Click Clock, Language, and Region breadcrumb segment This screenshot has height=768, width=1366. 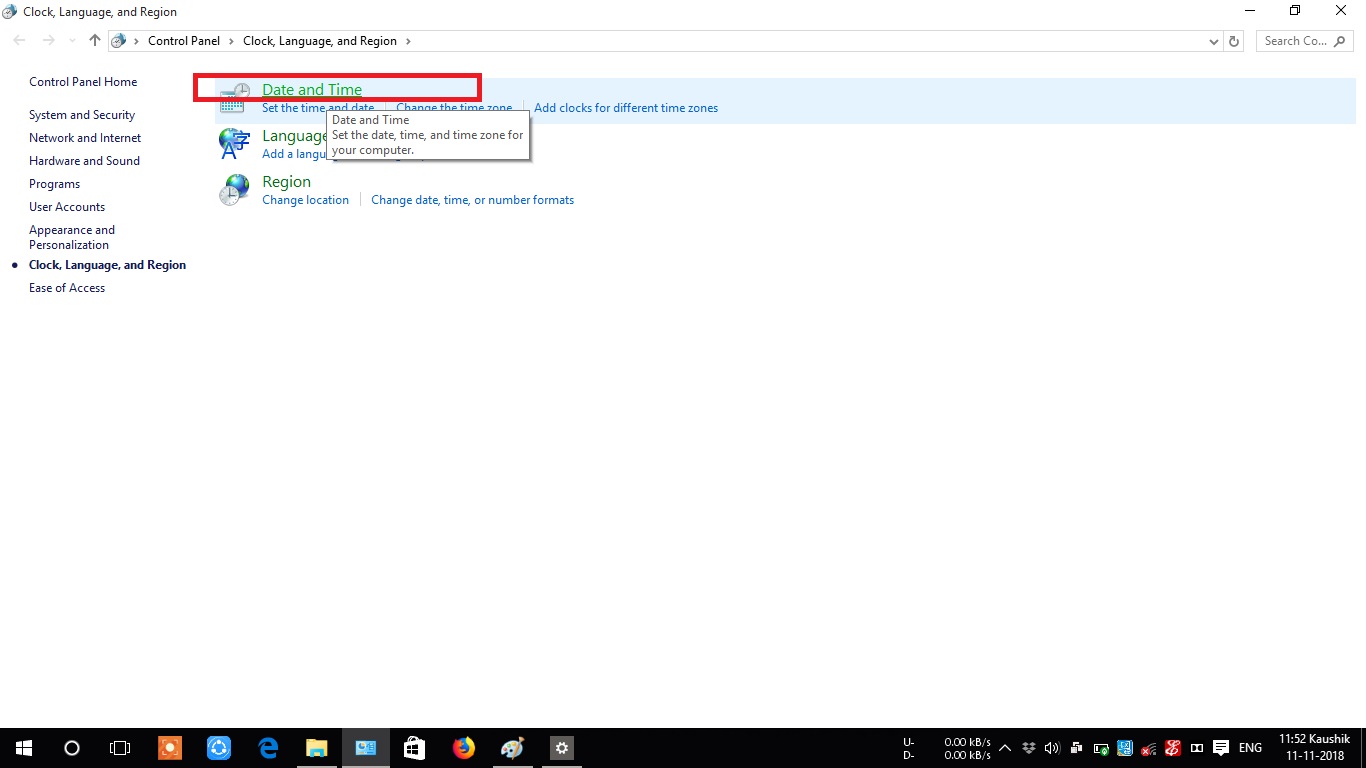[320, 41]
